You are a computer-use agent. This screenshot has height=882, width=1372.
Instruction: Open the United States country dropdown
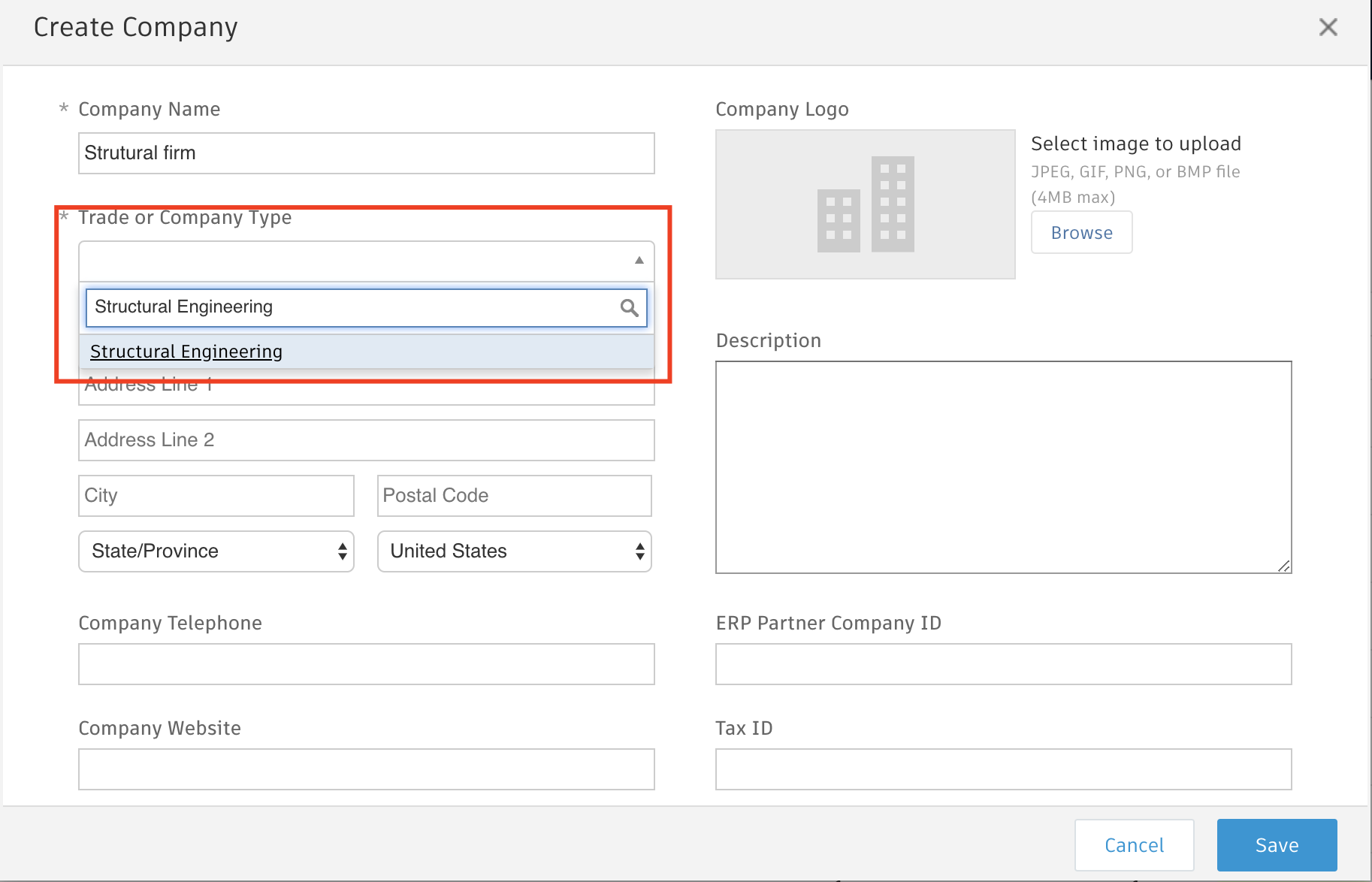pyautogui.click(x=513, y=551)
